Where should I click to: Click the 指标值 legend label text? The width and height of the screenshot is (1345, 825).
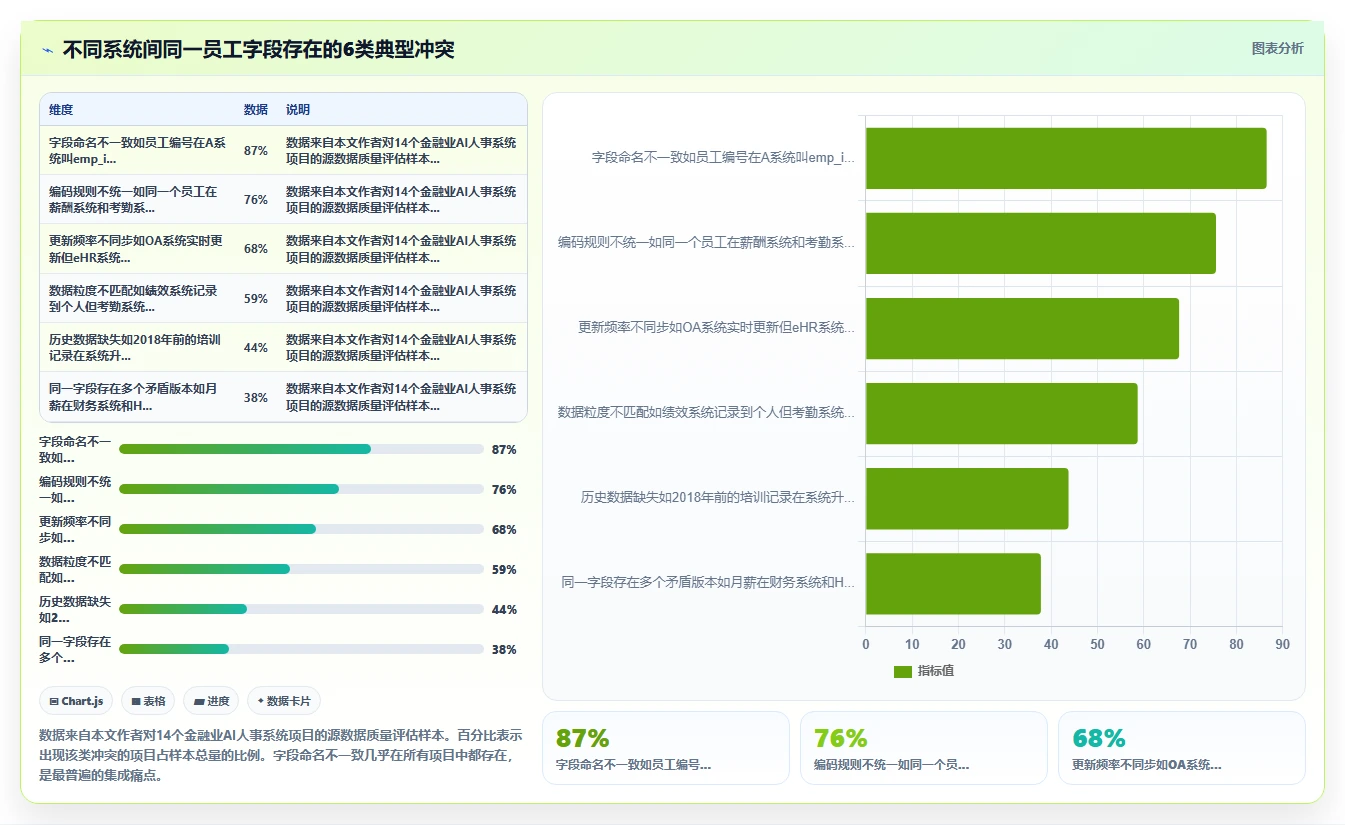[x=936, y=671]
